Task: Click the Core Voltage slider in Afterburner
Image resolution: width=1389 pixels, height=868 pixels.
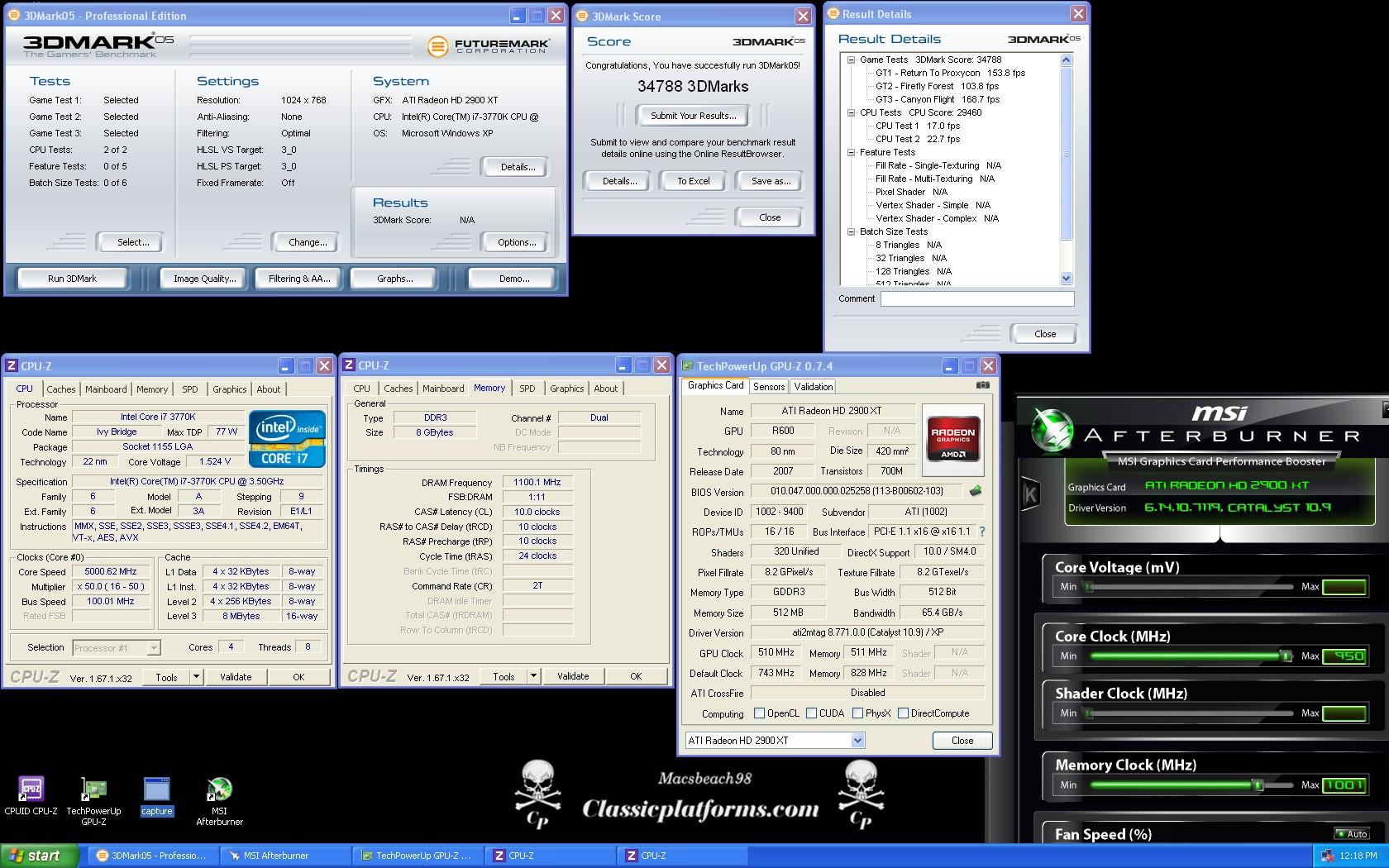Action: click(x=1191, y=587)
